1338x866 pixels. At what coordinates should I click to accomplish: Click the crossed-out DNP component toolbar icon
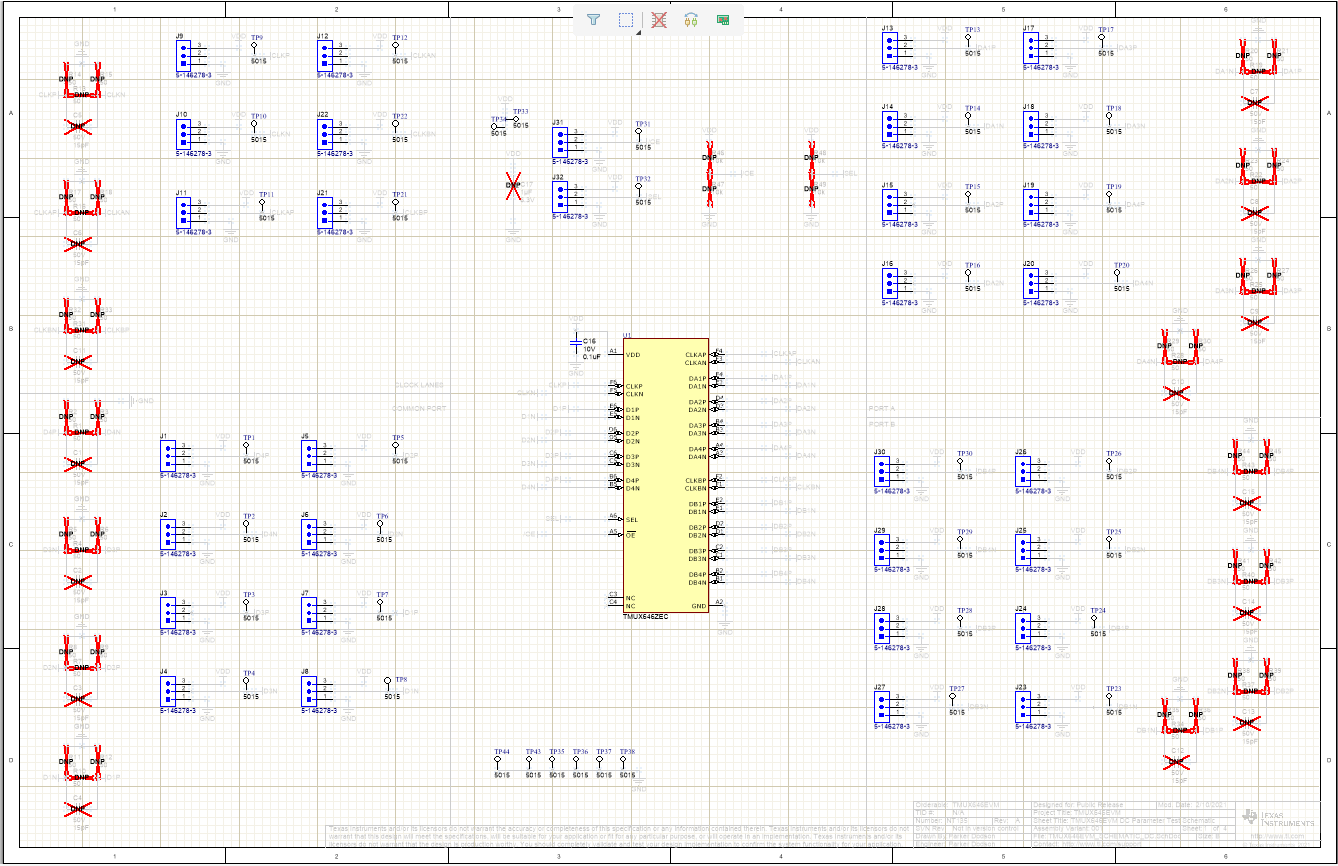tap(659, 20)
